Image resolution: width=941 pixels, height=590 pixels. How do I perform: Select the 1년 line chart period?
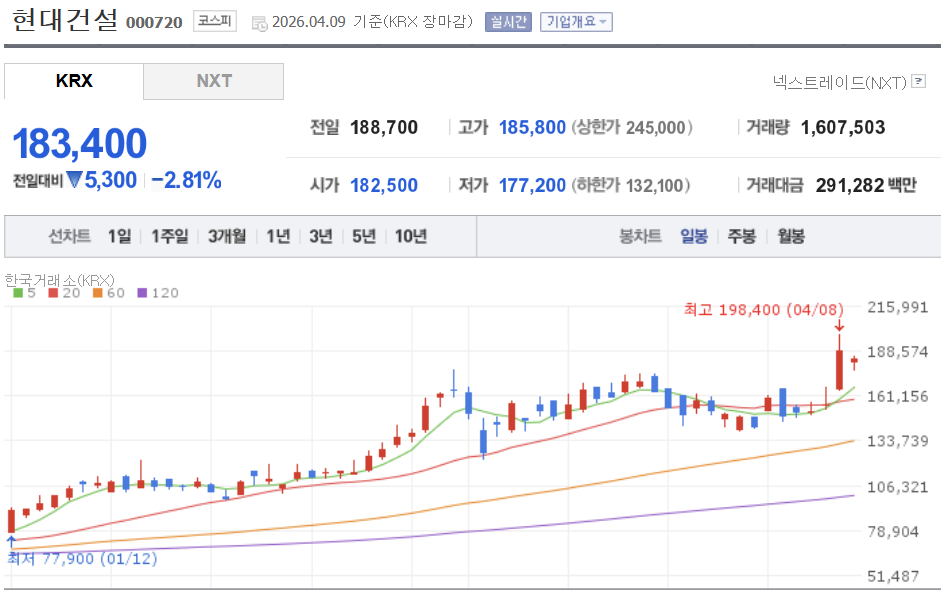click(278, 236)
